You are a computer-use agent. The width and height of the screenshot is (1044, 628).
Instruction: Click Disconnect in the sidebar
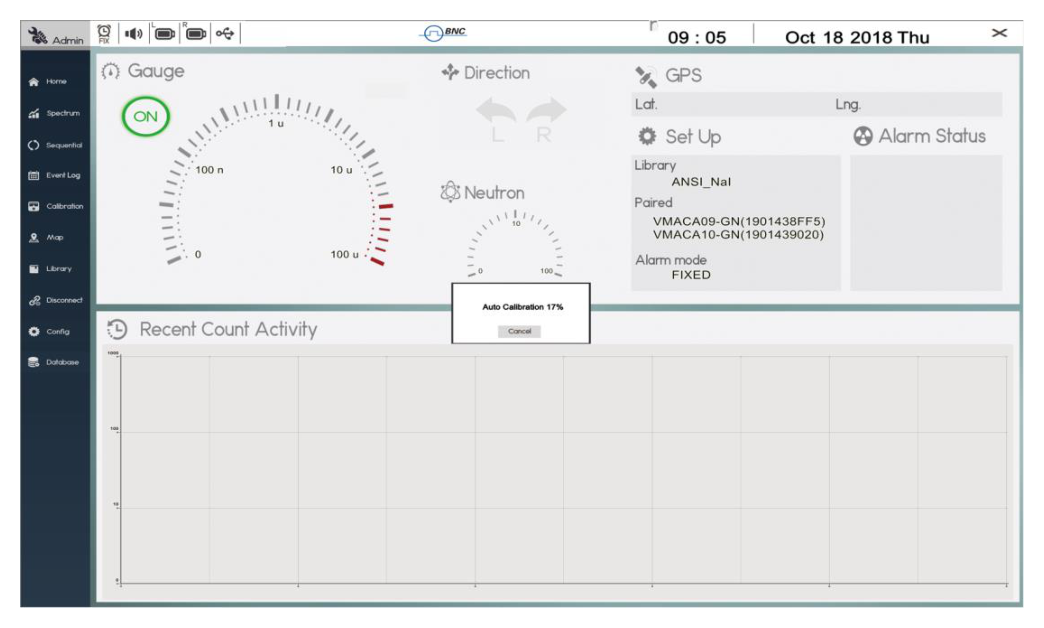coord(55,300)
